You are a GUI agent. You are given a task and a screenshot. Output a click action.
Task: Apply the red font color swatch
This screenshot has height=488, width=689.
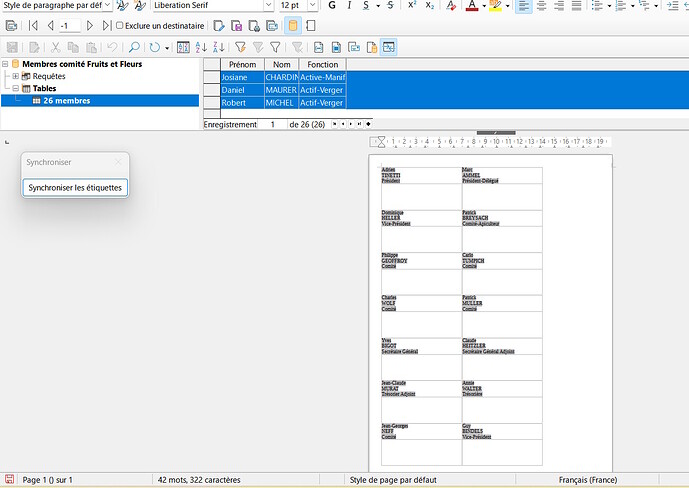472,5
